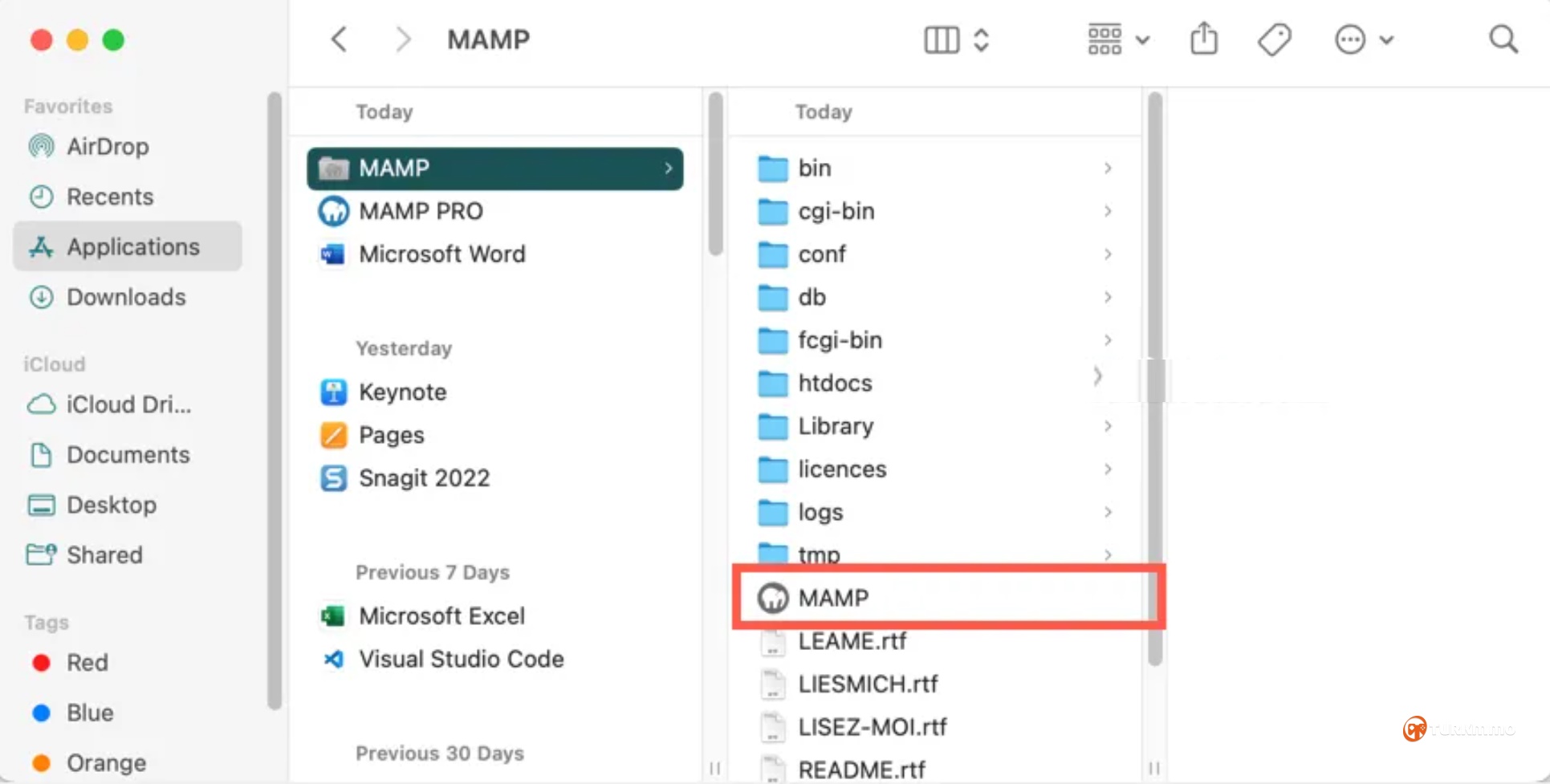
Task: Open the More actions ellipsis icon
Action: coord(1350,39)
